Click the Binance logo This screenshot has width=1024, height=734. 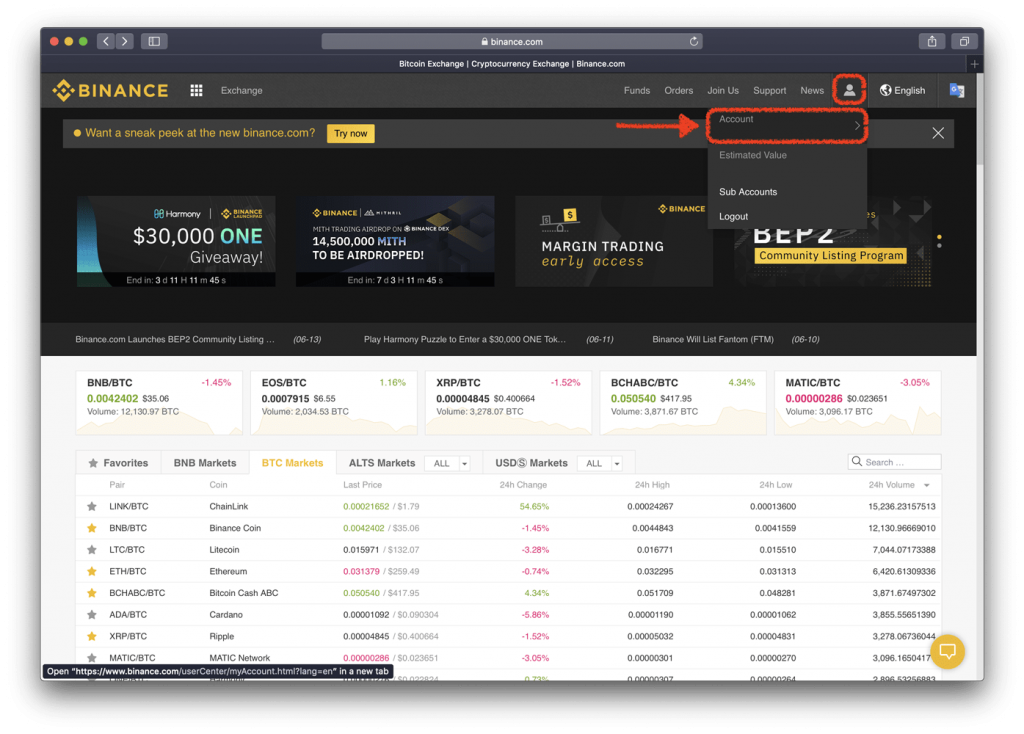pos(110,90)
